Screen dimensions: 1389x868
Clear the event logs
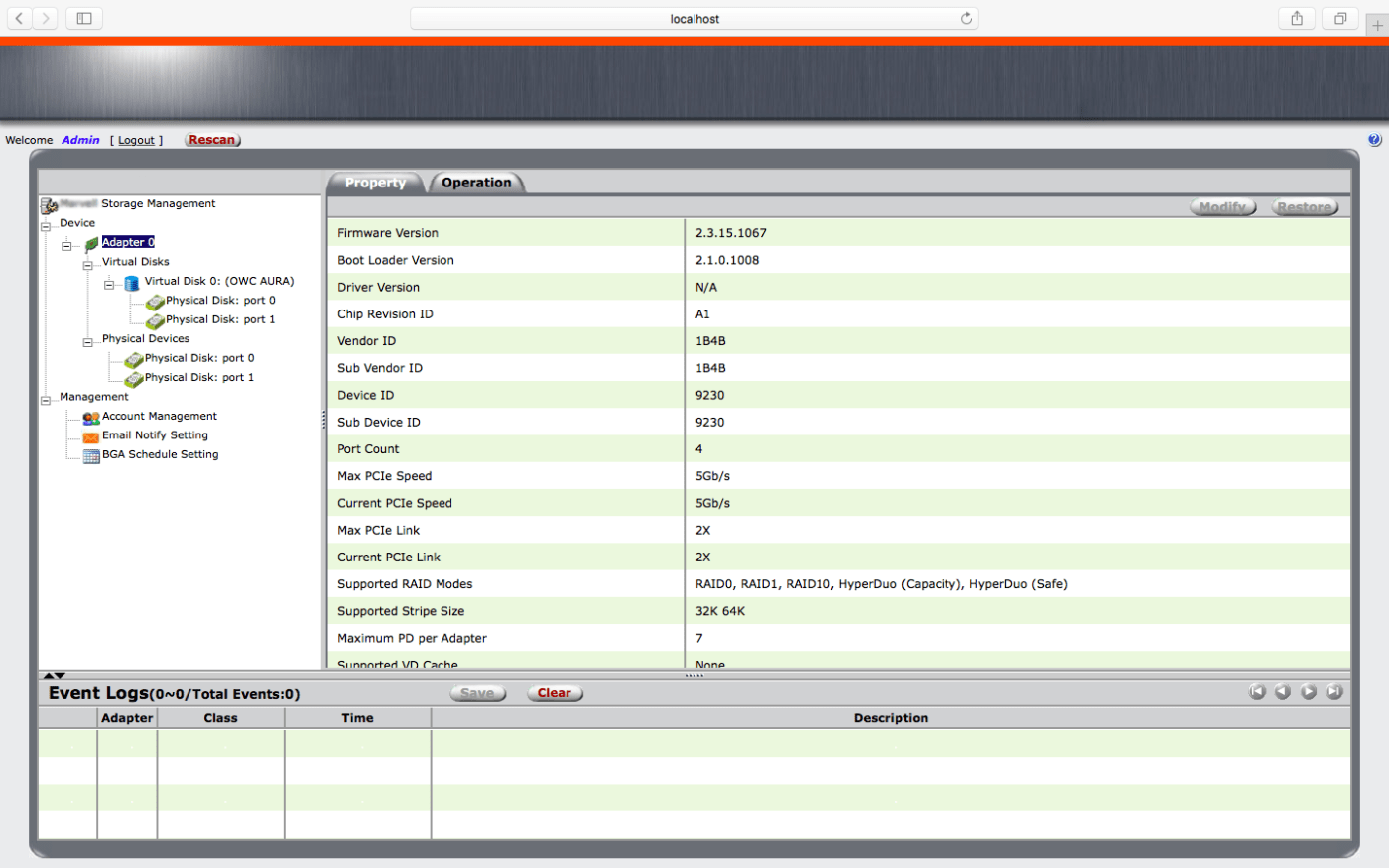554,693
